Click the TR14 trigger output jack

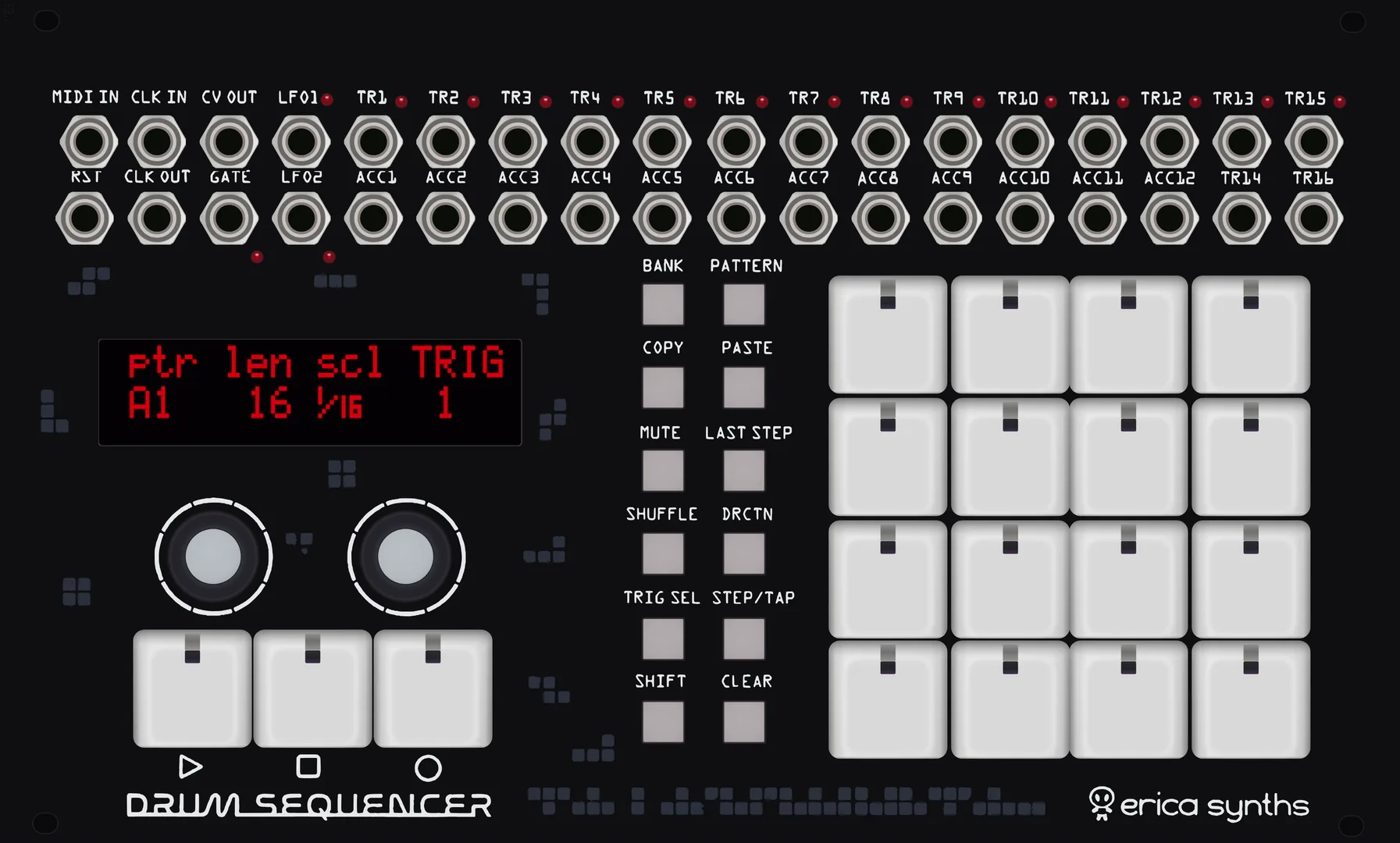click(x=1241, y=219)
